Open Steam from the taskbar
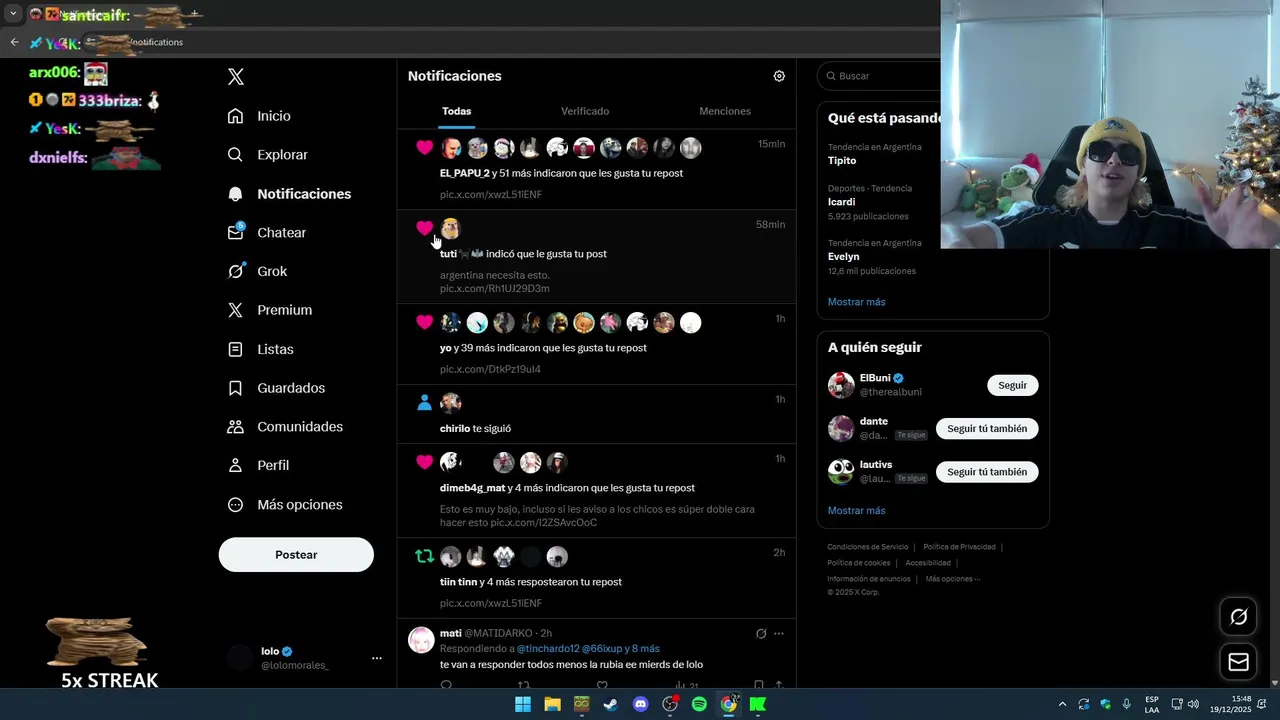The height and width of the screenshot is (720, 1280). [611, 704]
